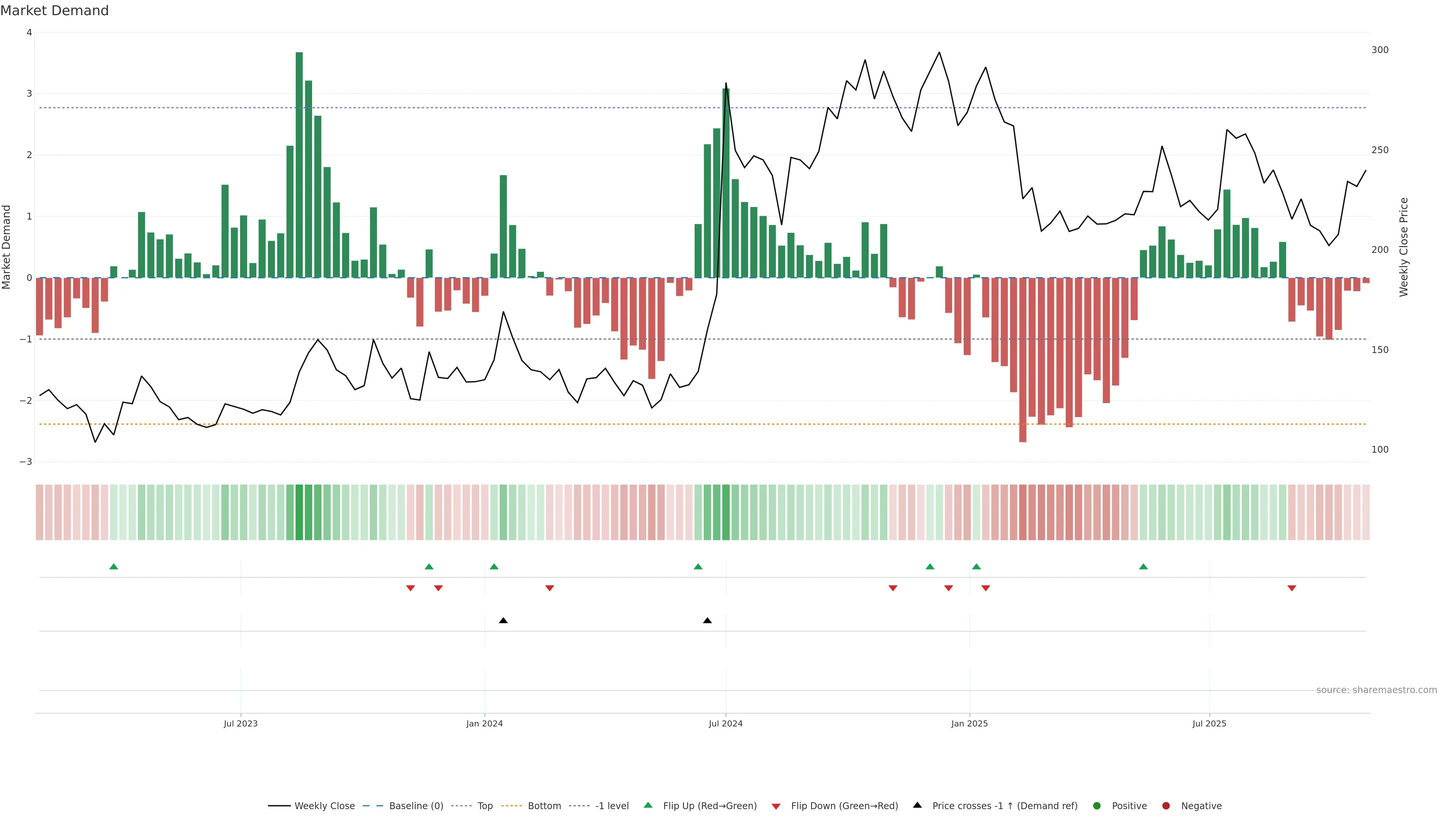
Task: Click the rightmost red Flip Down marker
Action: click(x=1291, y=588)
